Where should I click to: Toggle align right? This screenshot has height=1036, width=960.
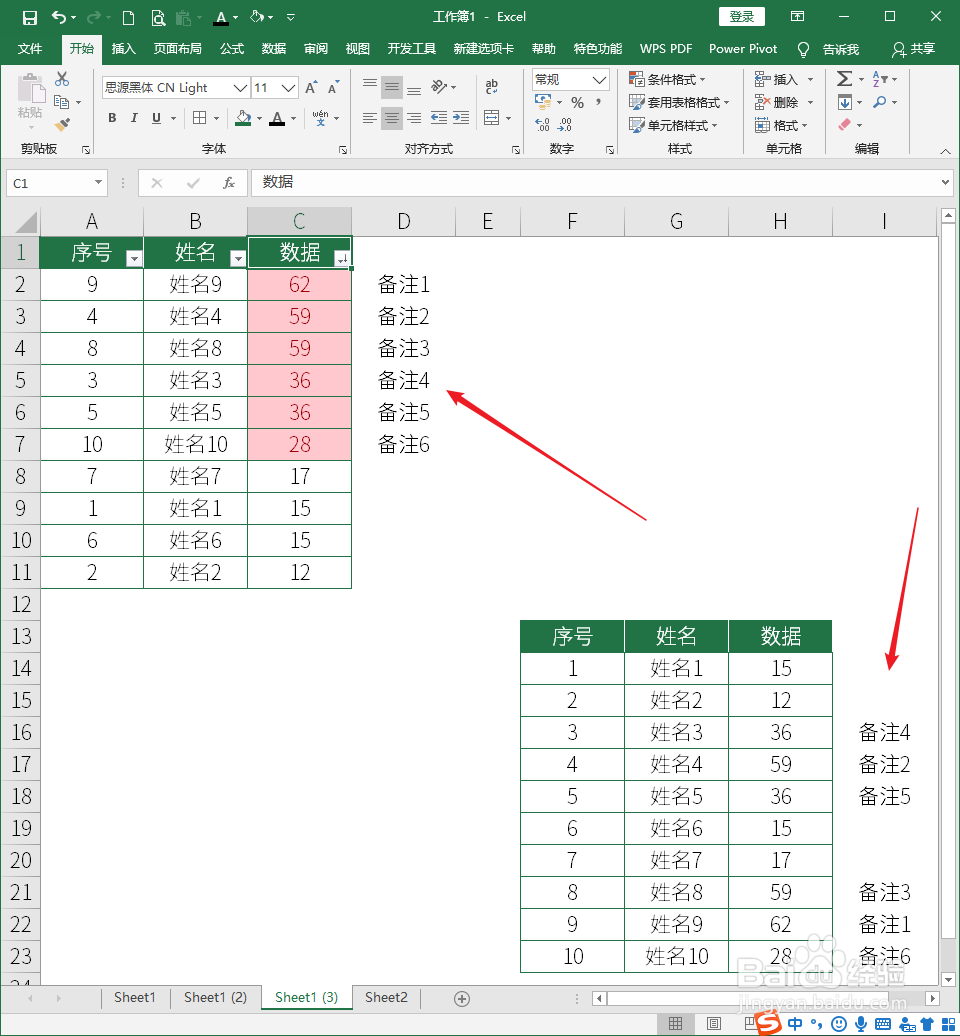click(x=414, y=118)
